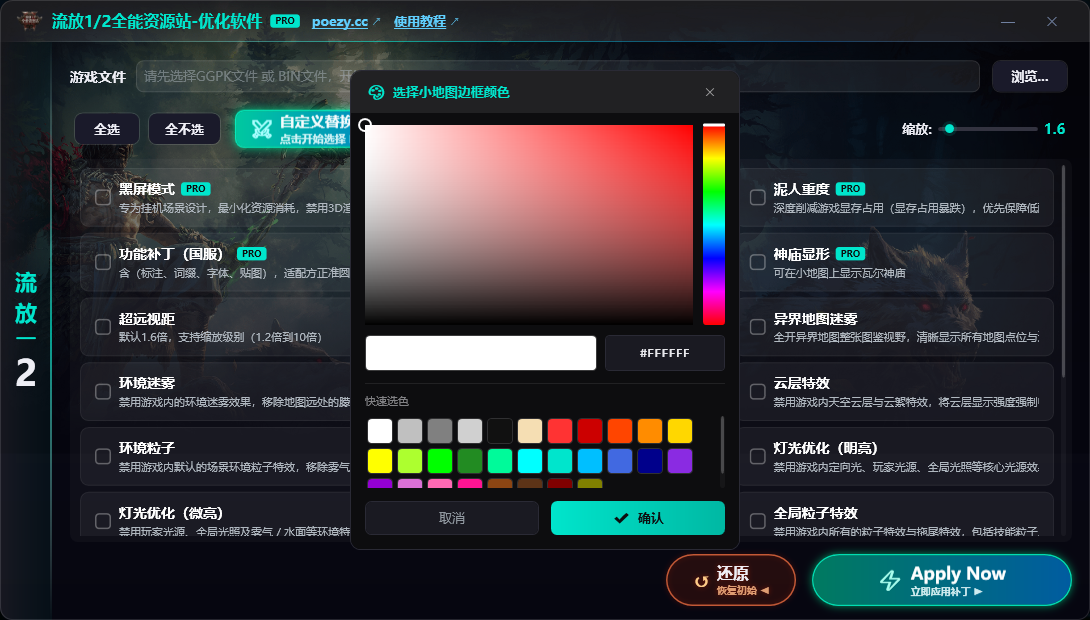Viewport: 1090px width, 620px height.
Task: Click the 快速选色 label
Action: point(387,401)
